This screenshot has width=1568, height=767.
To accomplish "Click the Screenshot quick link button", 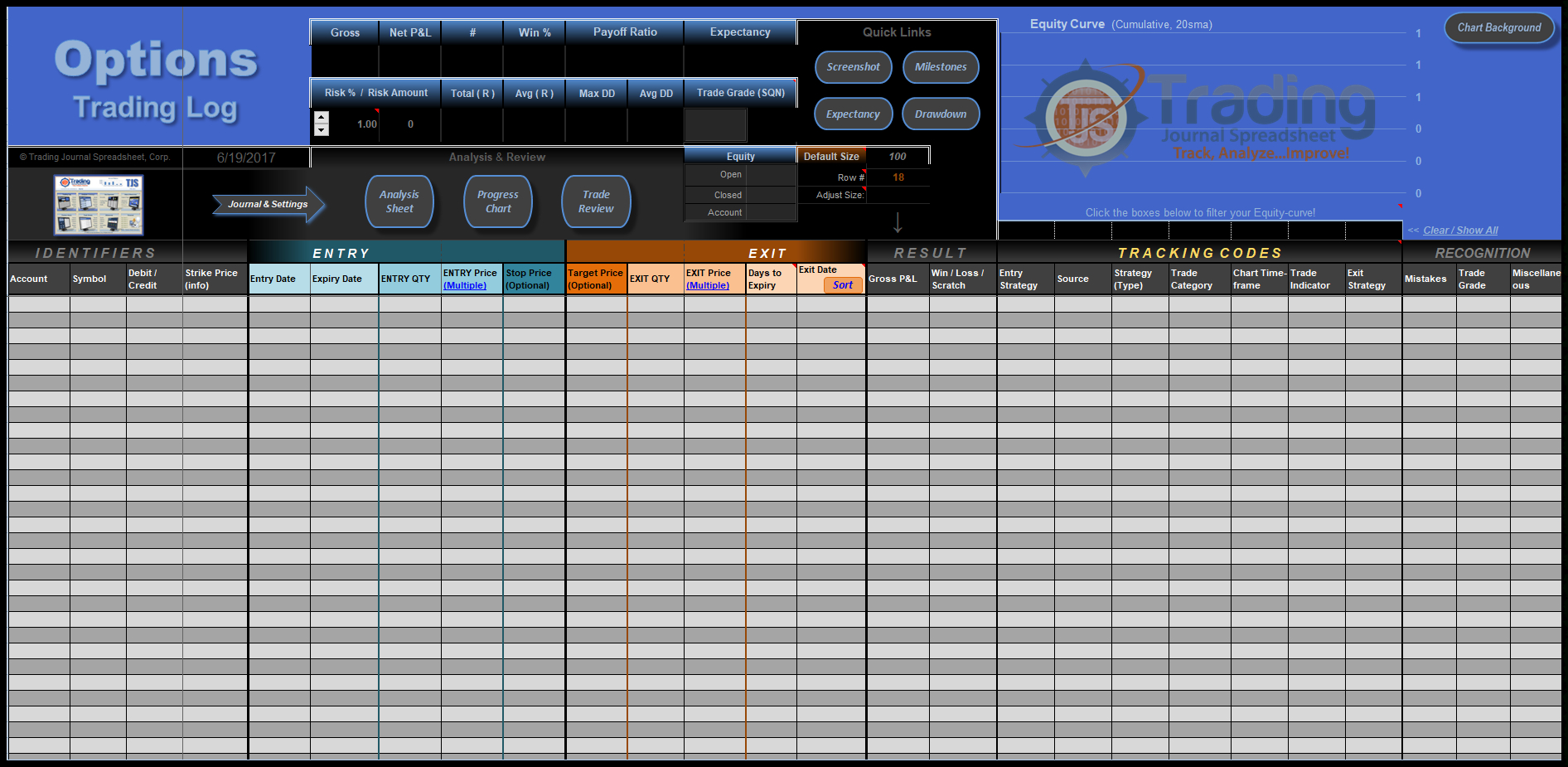I will click(x=853, y=67).
